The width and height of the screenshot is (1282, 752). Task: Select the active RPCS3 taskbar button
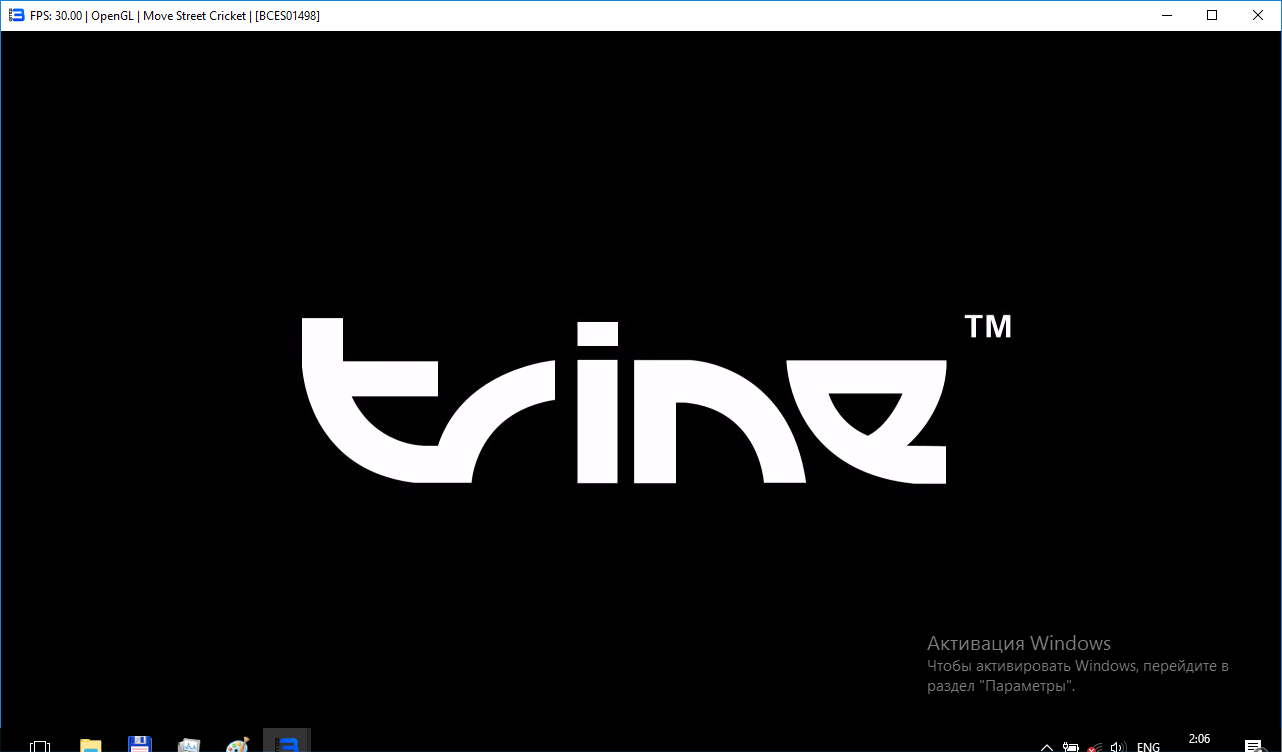287,743
